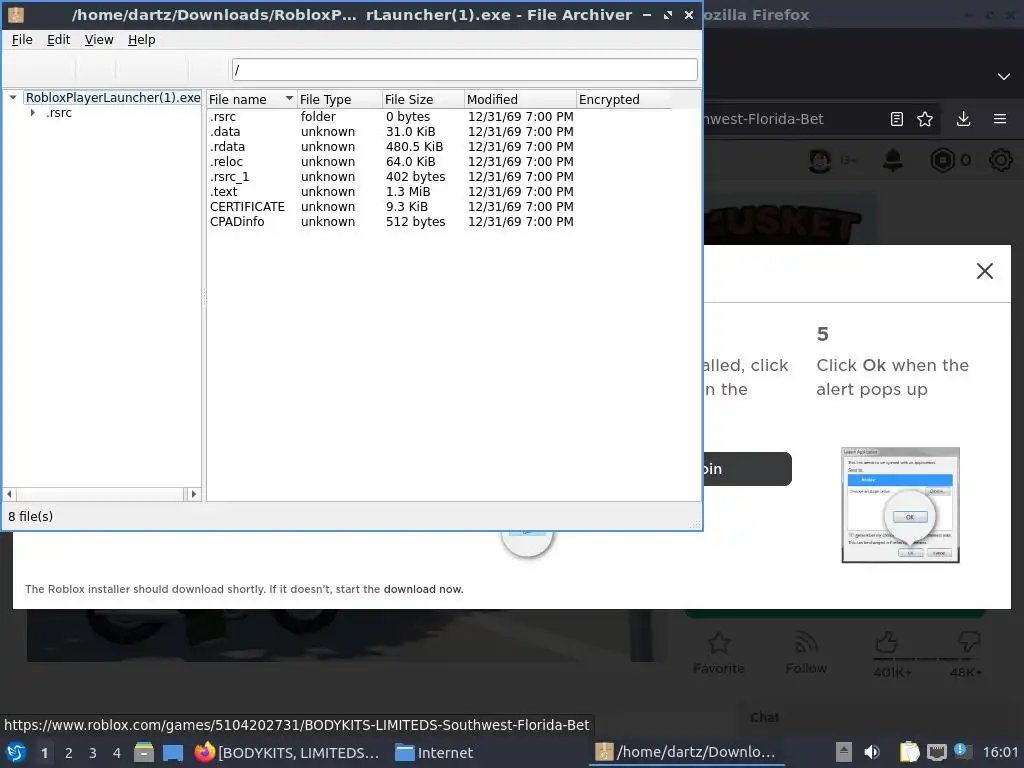Select the .rdata file row
This screenshot has height=768, width=1024.
(x=439, y=146)
